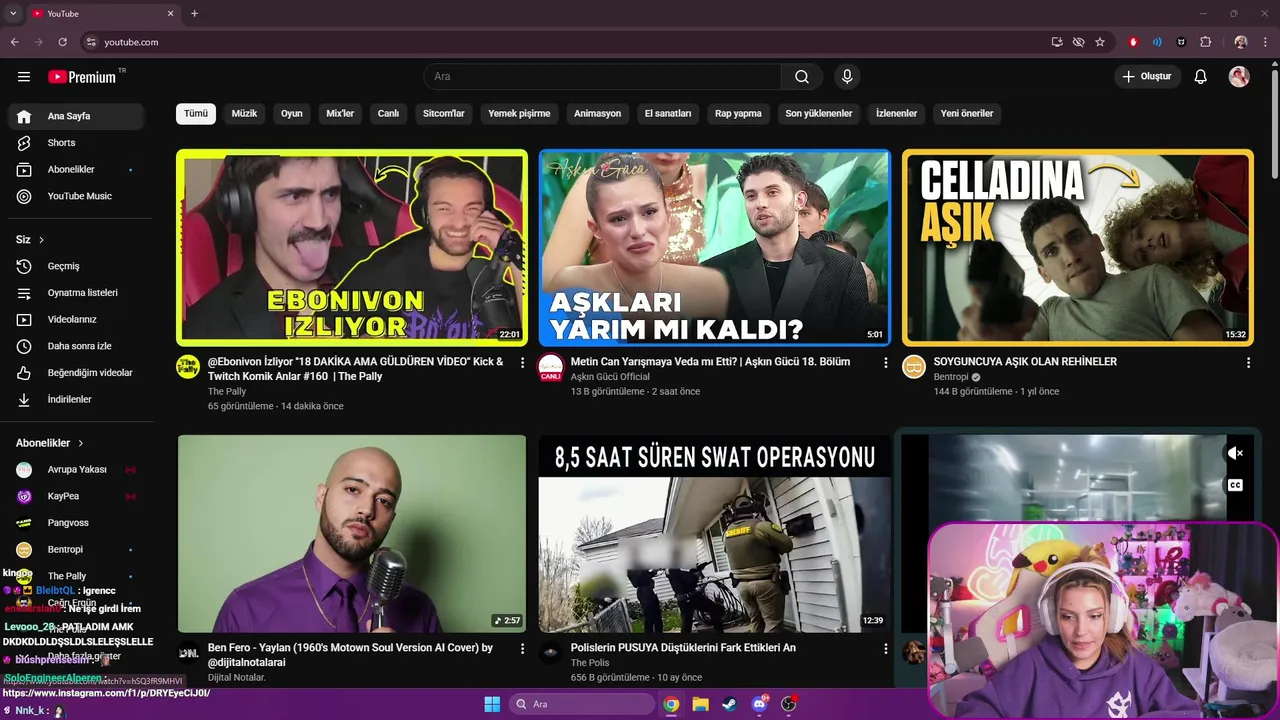The height and width of the screenshot is (720, 1280).
Task: Open more options for Ben Fero video
Action: (522, 649)
